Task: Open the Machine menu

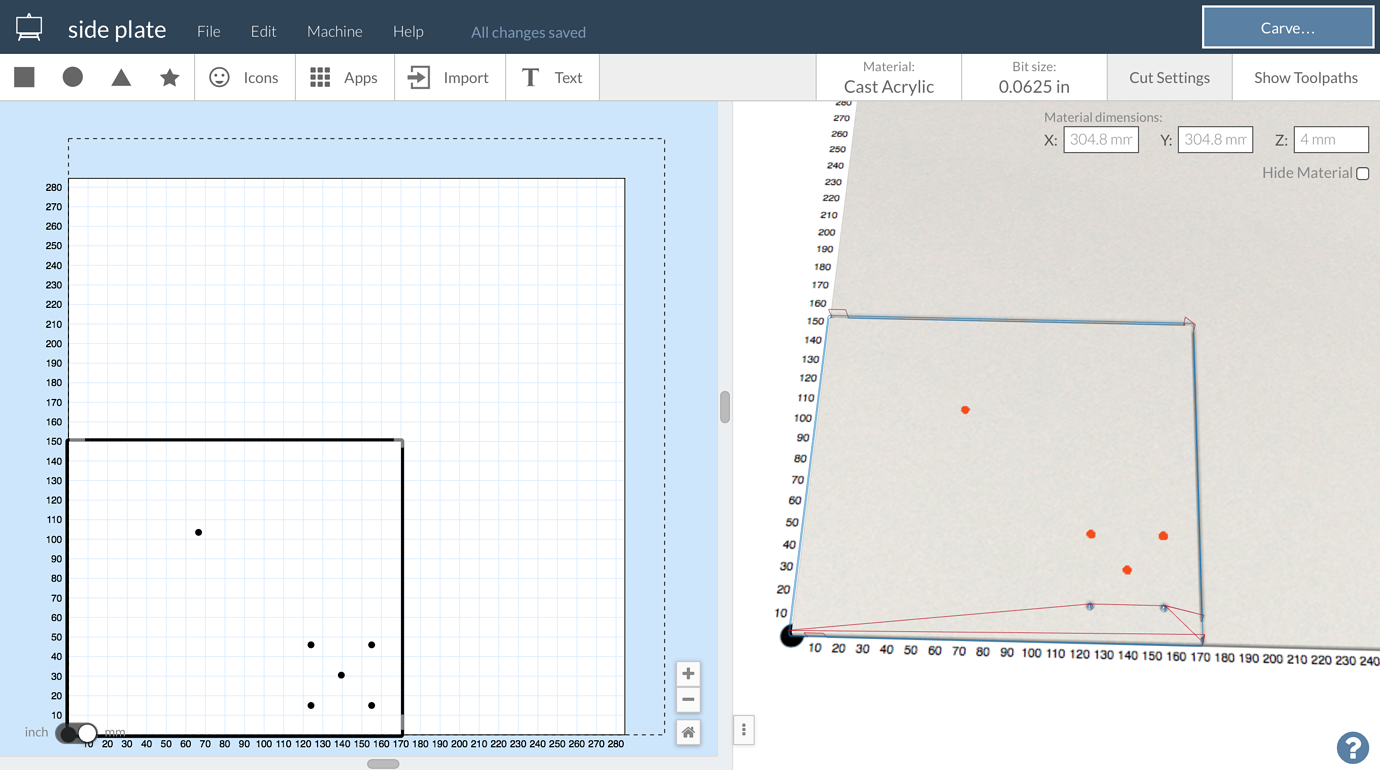Action: click(x=334, y=31)
